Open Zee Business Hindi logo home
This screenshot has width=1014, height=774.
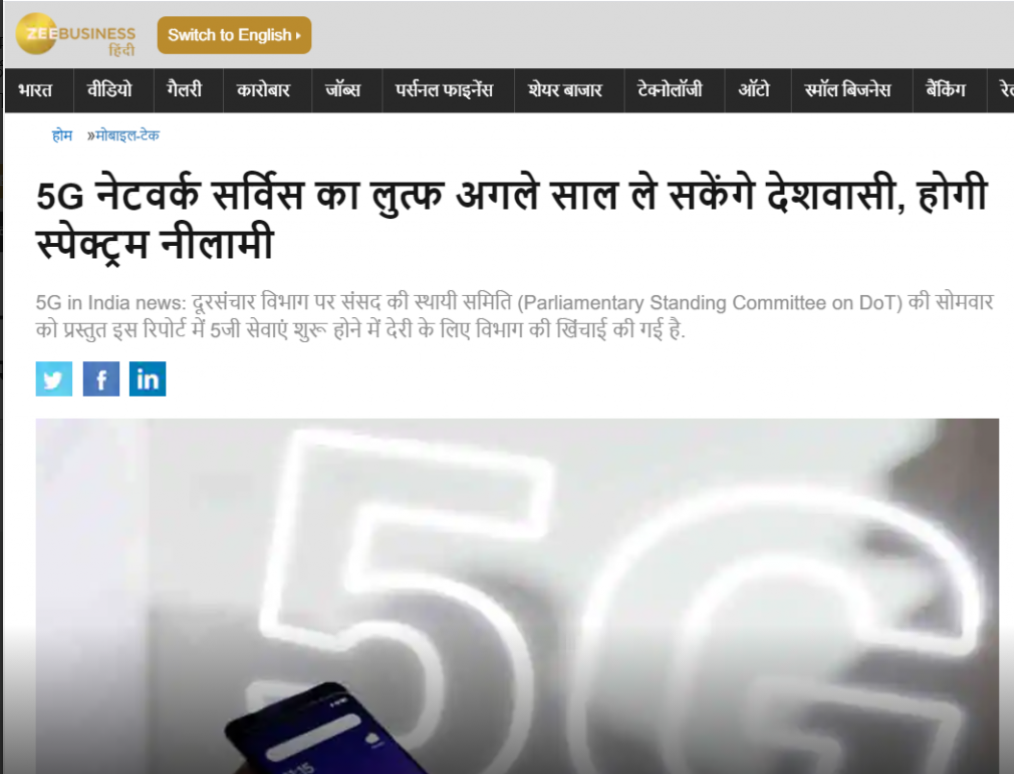(76, 35)
